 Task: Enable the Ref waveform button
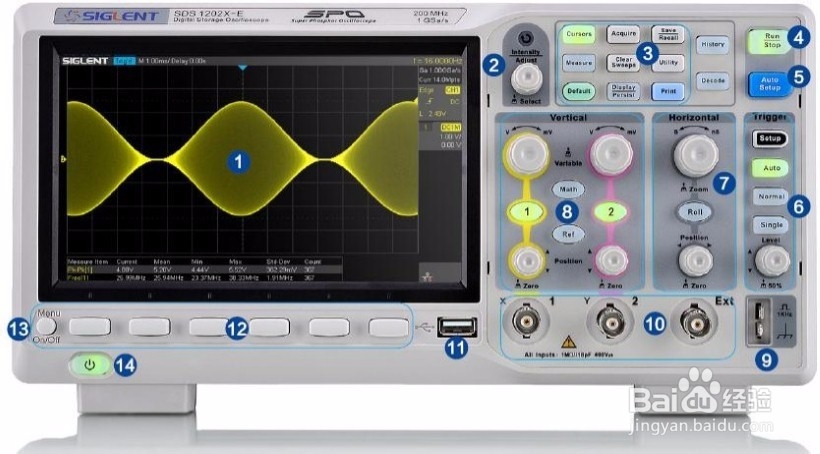pyautogui.click(x=568, y=234)
